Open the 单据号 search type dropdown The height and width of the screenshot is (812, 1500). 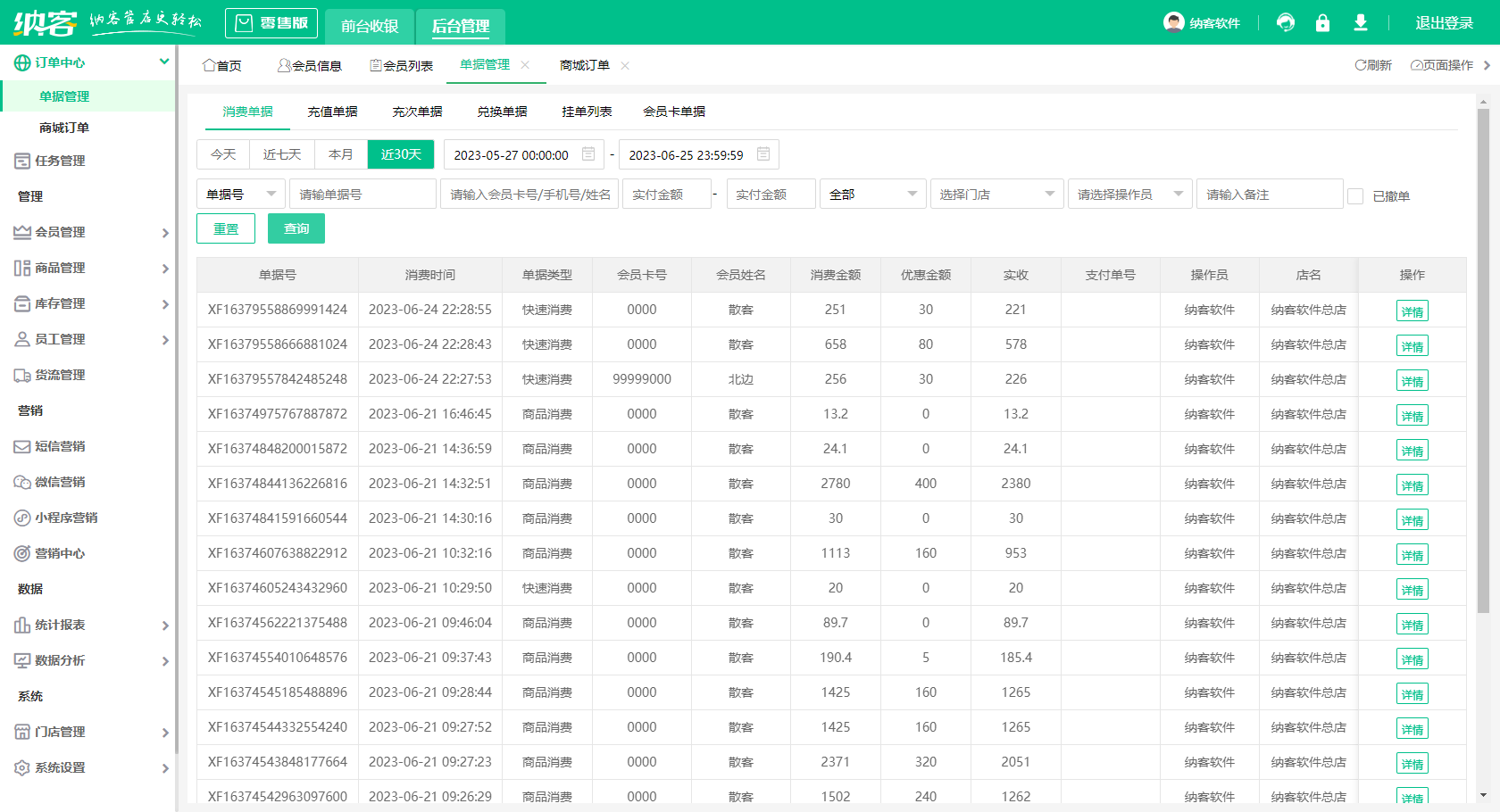(241, 194)
